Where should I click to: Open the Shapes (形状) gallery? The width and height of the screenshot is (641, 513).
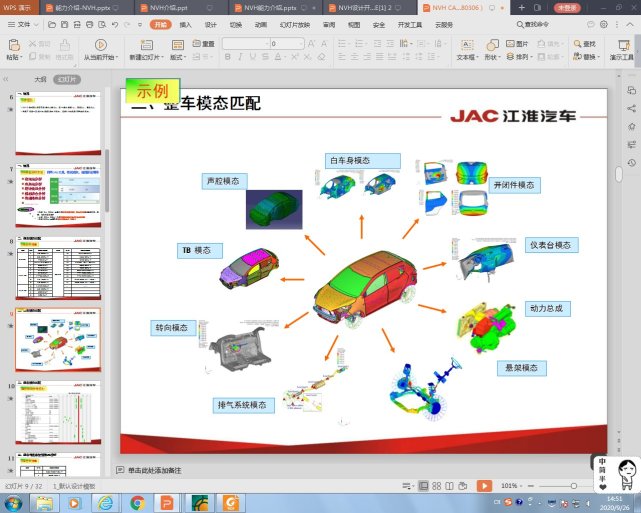[x=492, y=49]
